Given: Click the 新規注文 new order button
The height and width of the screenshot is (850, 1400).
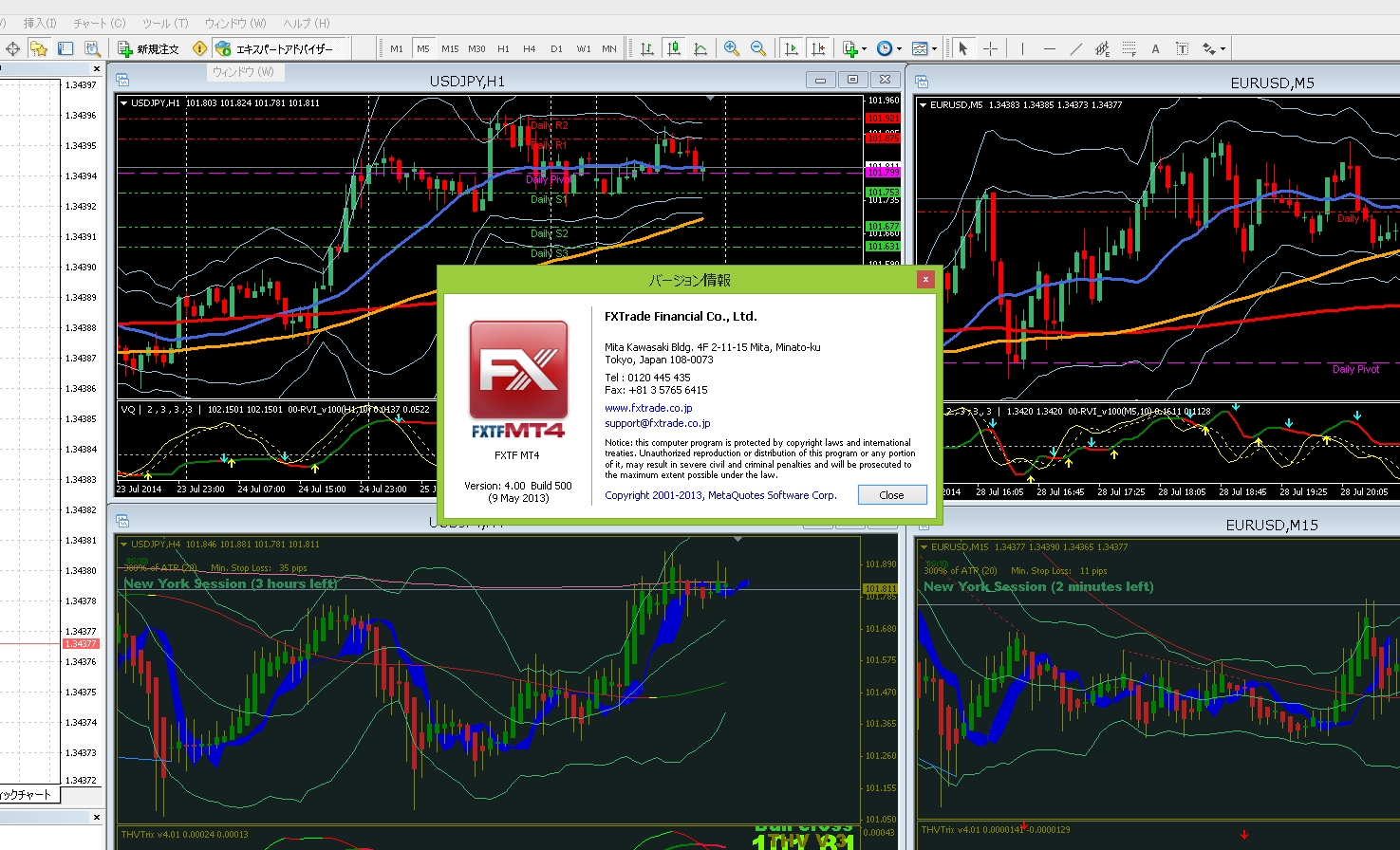Looking at the screenshot, I should coord(149,48).
